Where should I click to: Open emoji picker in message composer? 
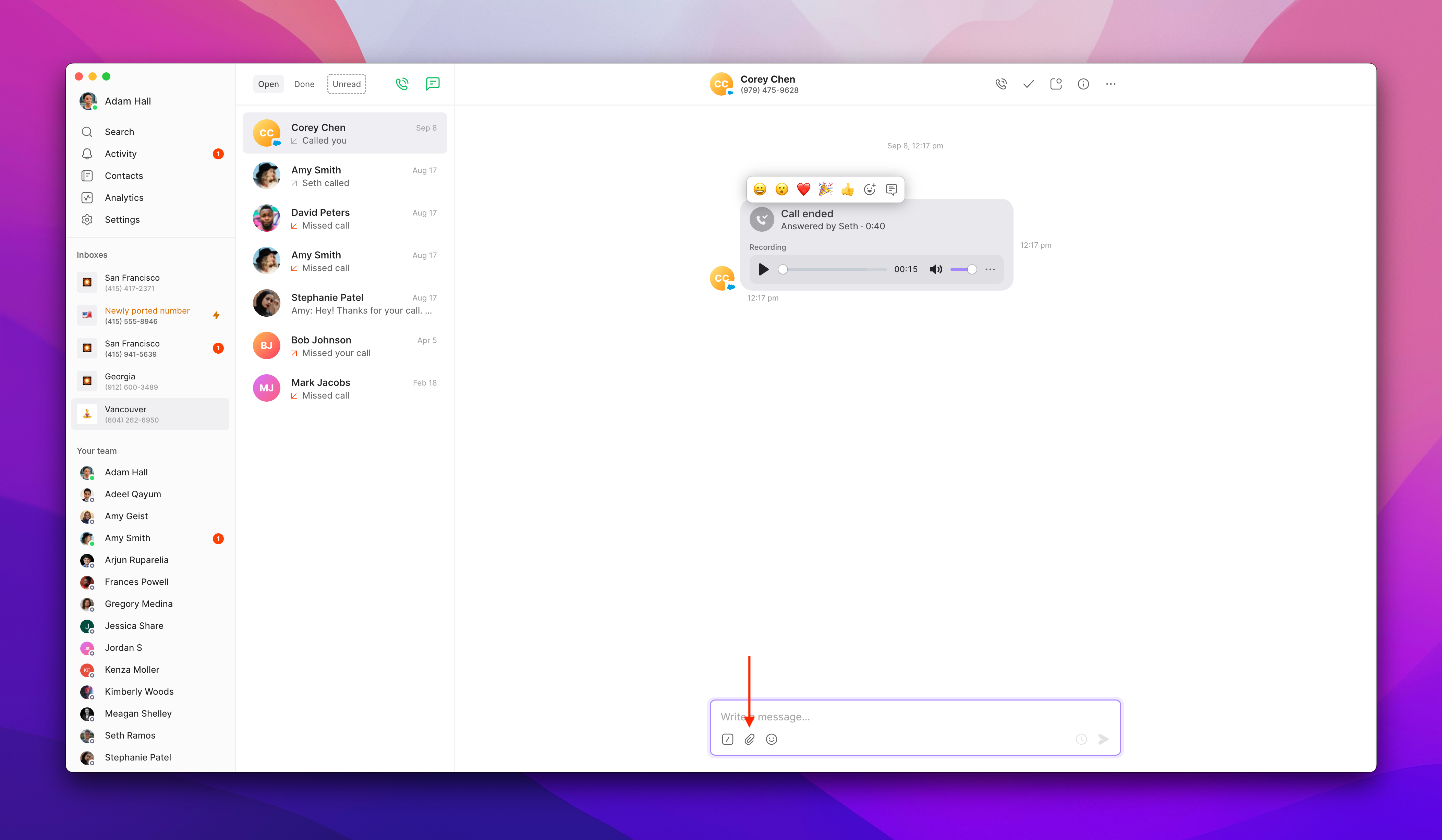click(771, 739)
